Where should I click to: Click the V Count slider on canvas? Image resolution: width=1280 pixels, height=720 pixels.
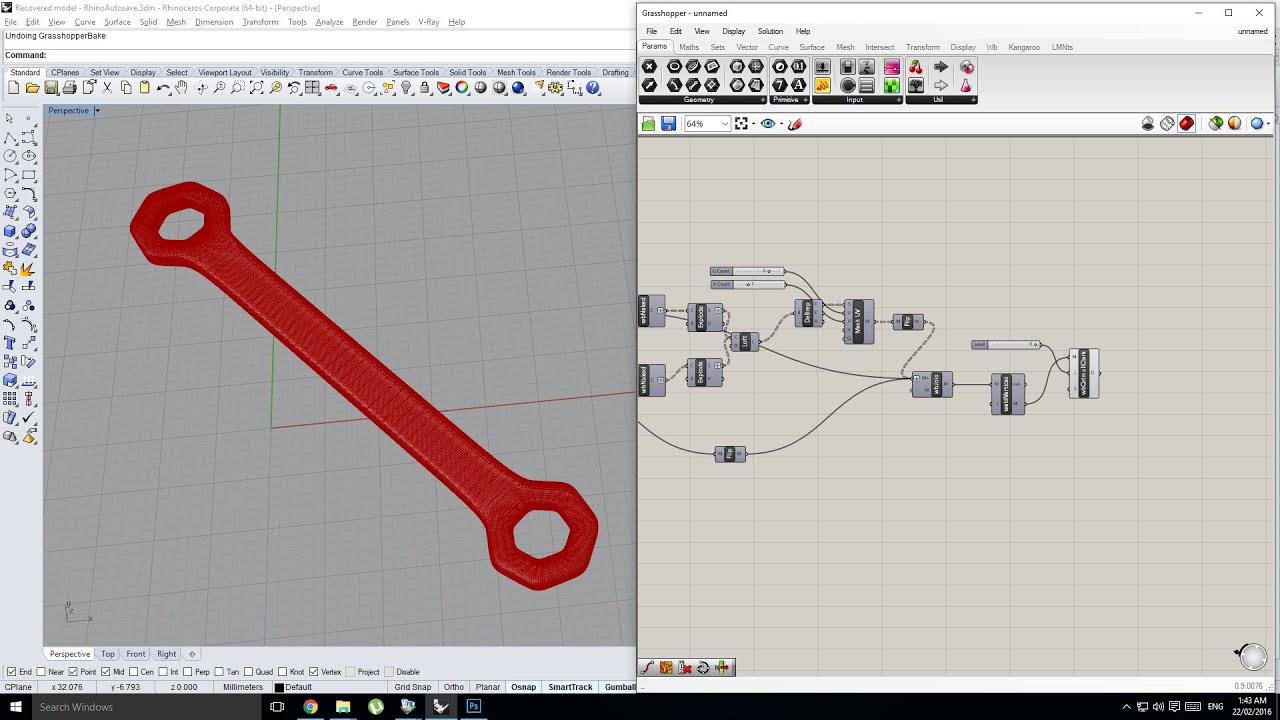coord(747,284)
